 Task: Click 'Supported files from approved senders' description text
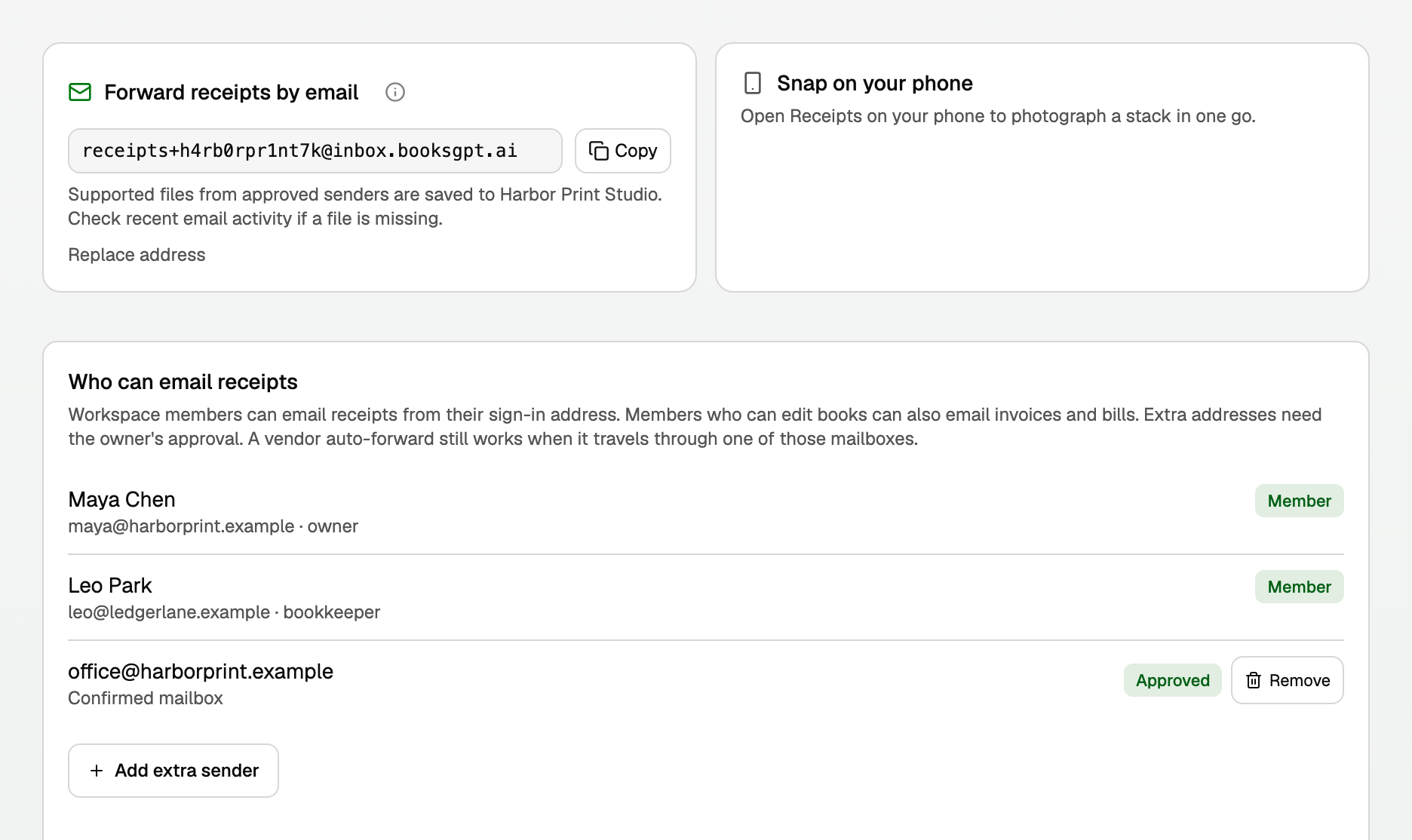pyautogui.click(x=365, y=207)
